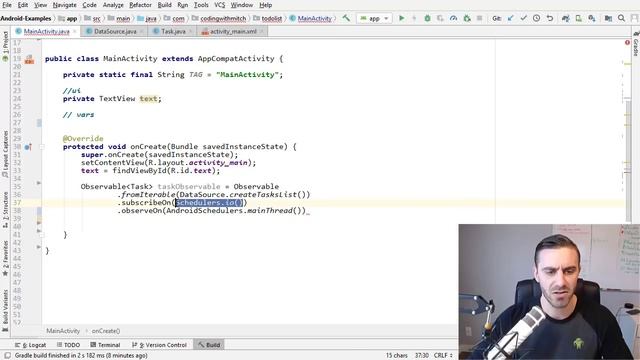Open the Favorites side panel
The height and width of the screenshot is (360, 640).
[5, 258]
